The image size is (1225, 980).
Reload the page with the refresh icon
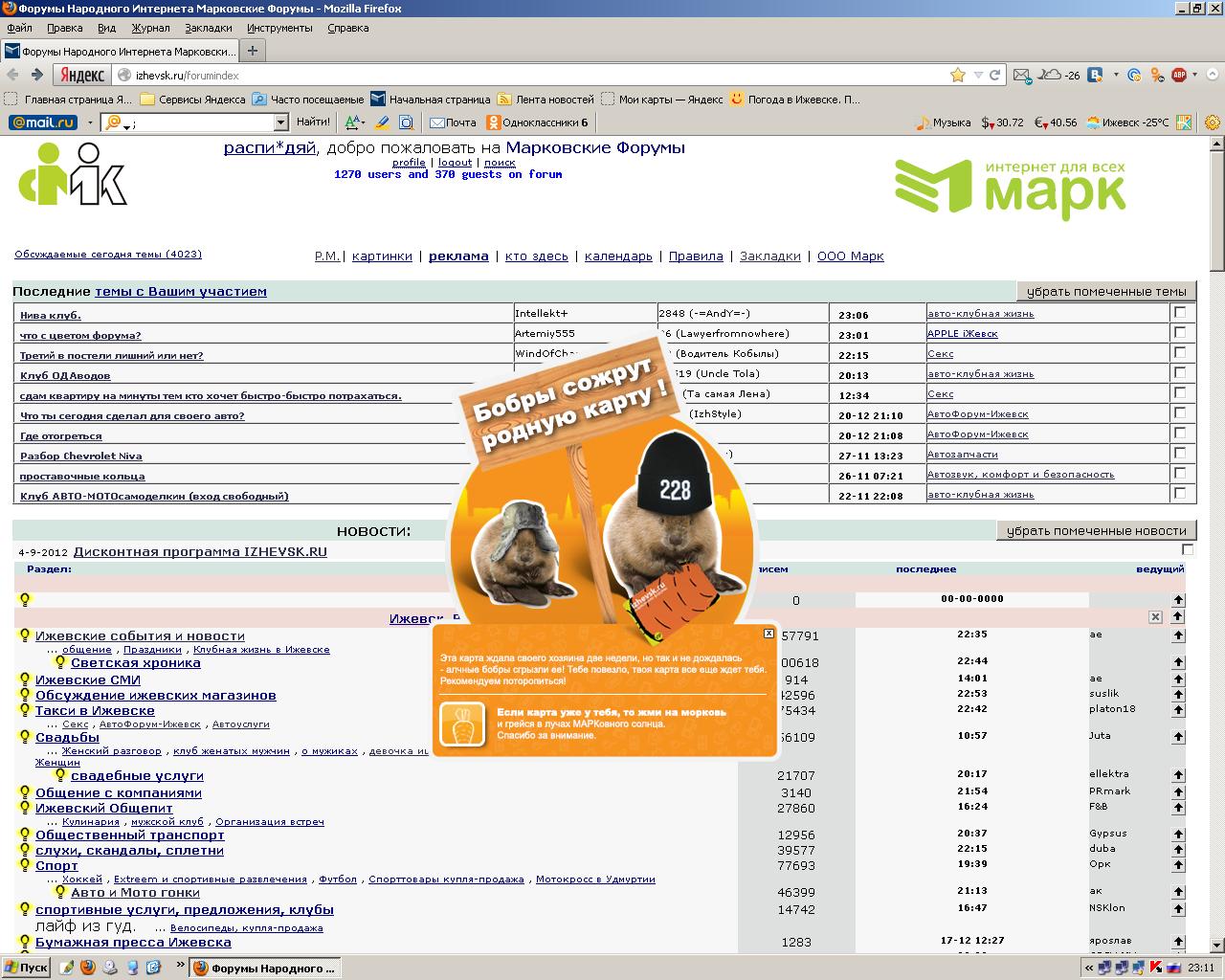[x=995, y=75]
